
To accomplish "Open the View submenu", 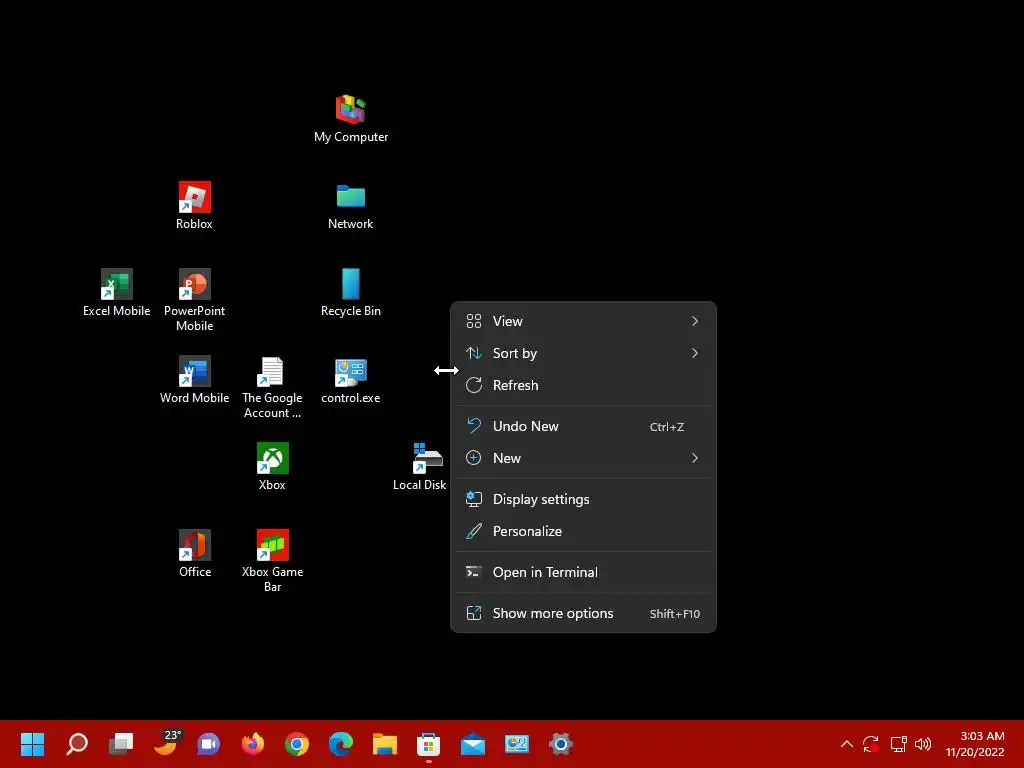I will 583,321.
